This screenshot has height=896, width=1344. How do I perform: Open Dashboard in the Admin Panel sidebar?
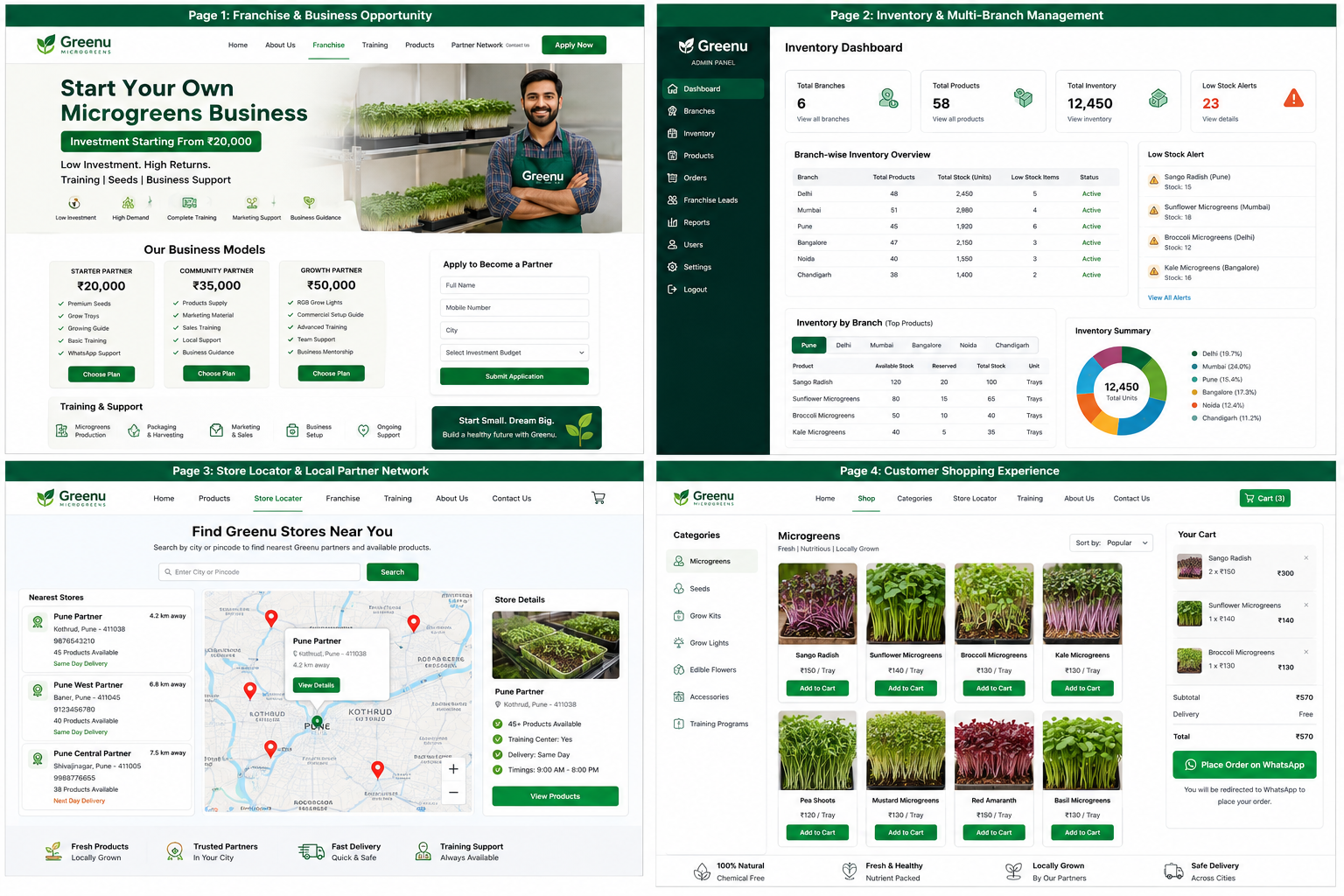[713, 88]
